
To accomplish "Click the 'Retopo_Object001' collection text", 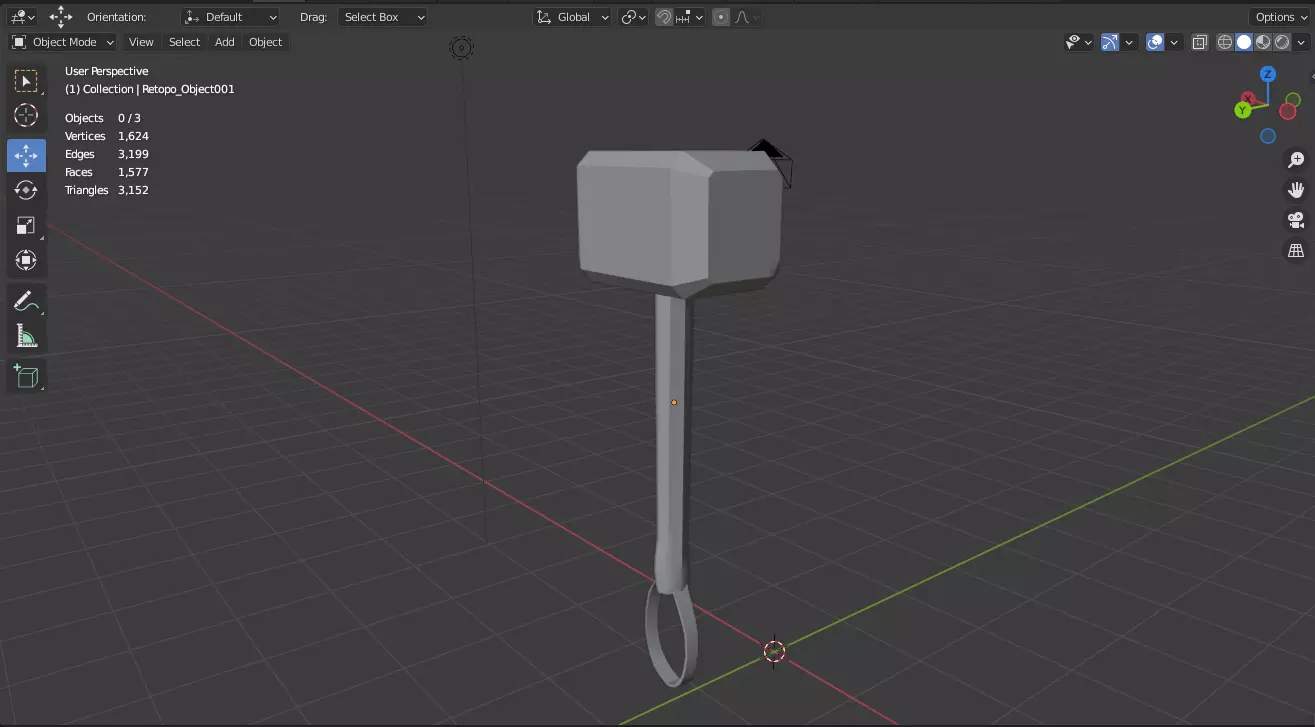I will pyautogui.click(x=188, y=89).
